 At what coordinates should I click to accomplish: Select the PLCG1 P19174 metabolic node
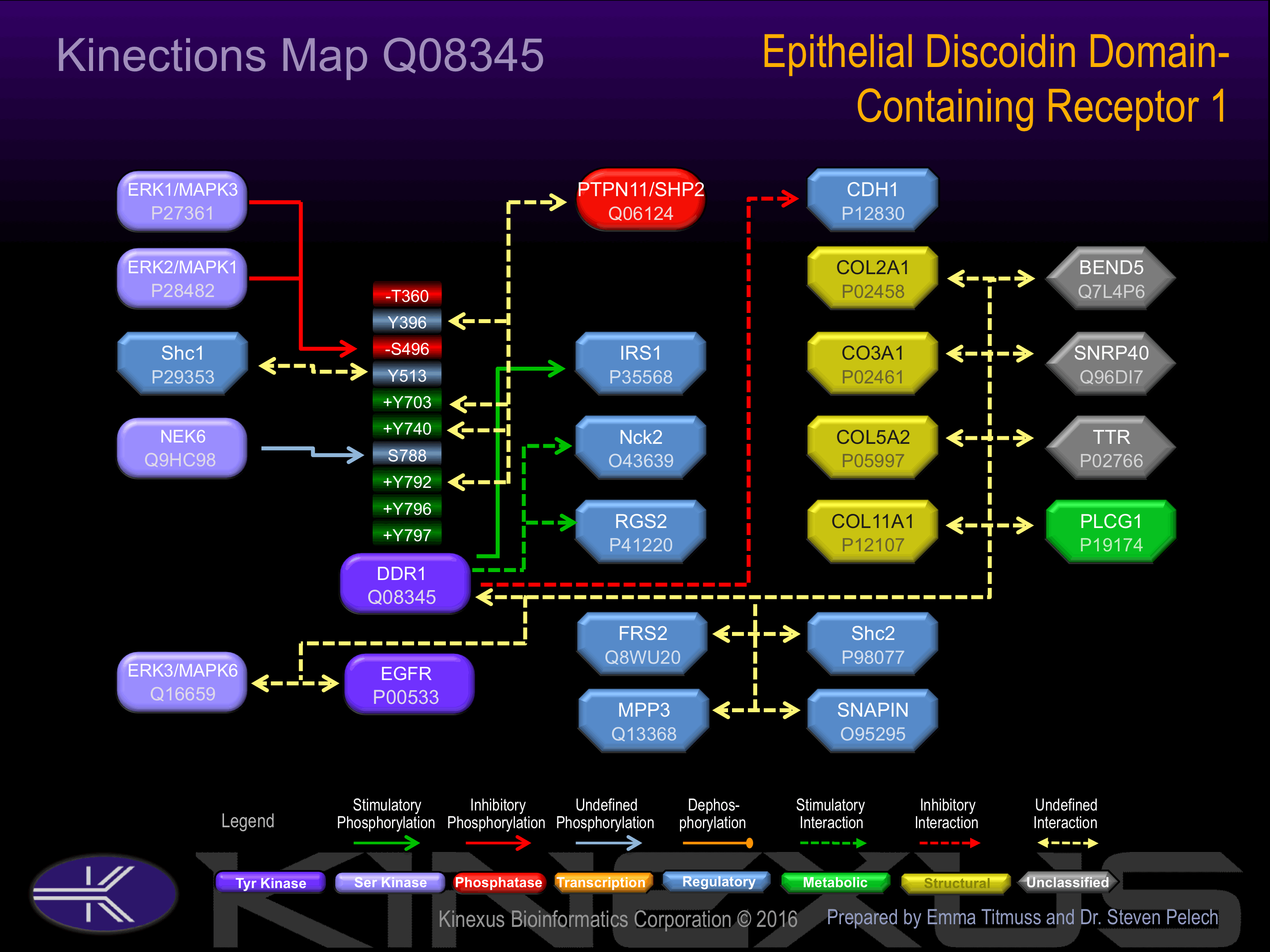click(1111, 532)
